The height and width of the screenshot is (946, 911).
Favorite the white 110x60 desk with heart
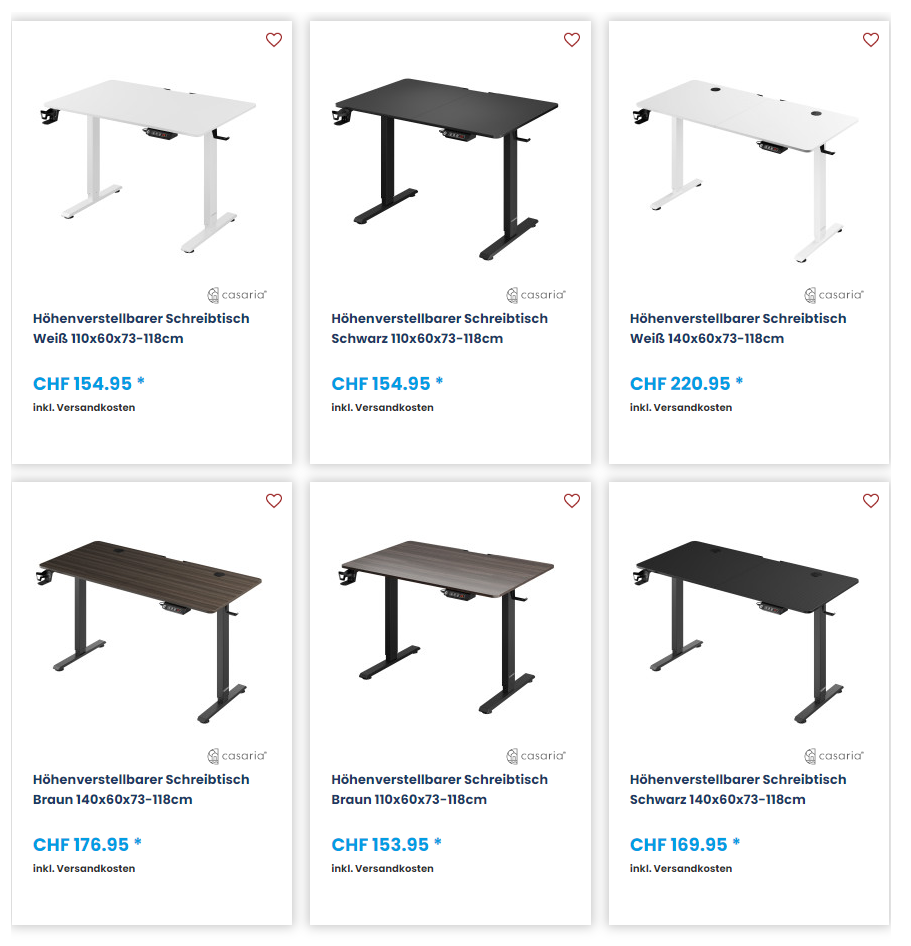tap(274, 40)
